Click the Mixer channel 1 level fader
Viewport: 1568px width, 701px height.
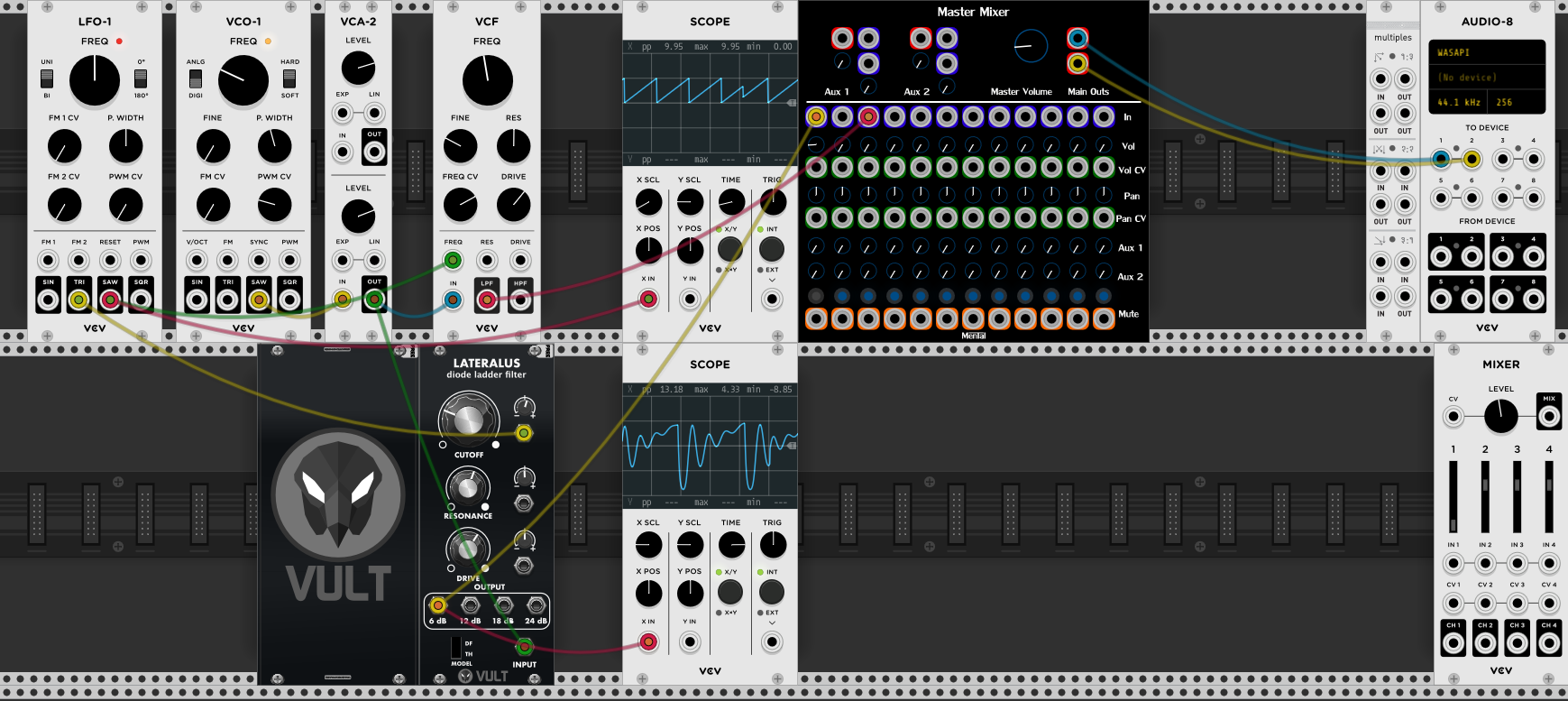(x=1453, y=496)
